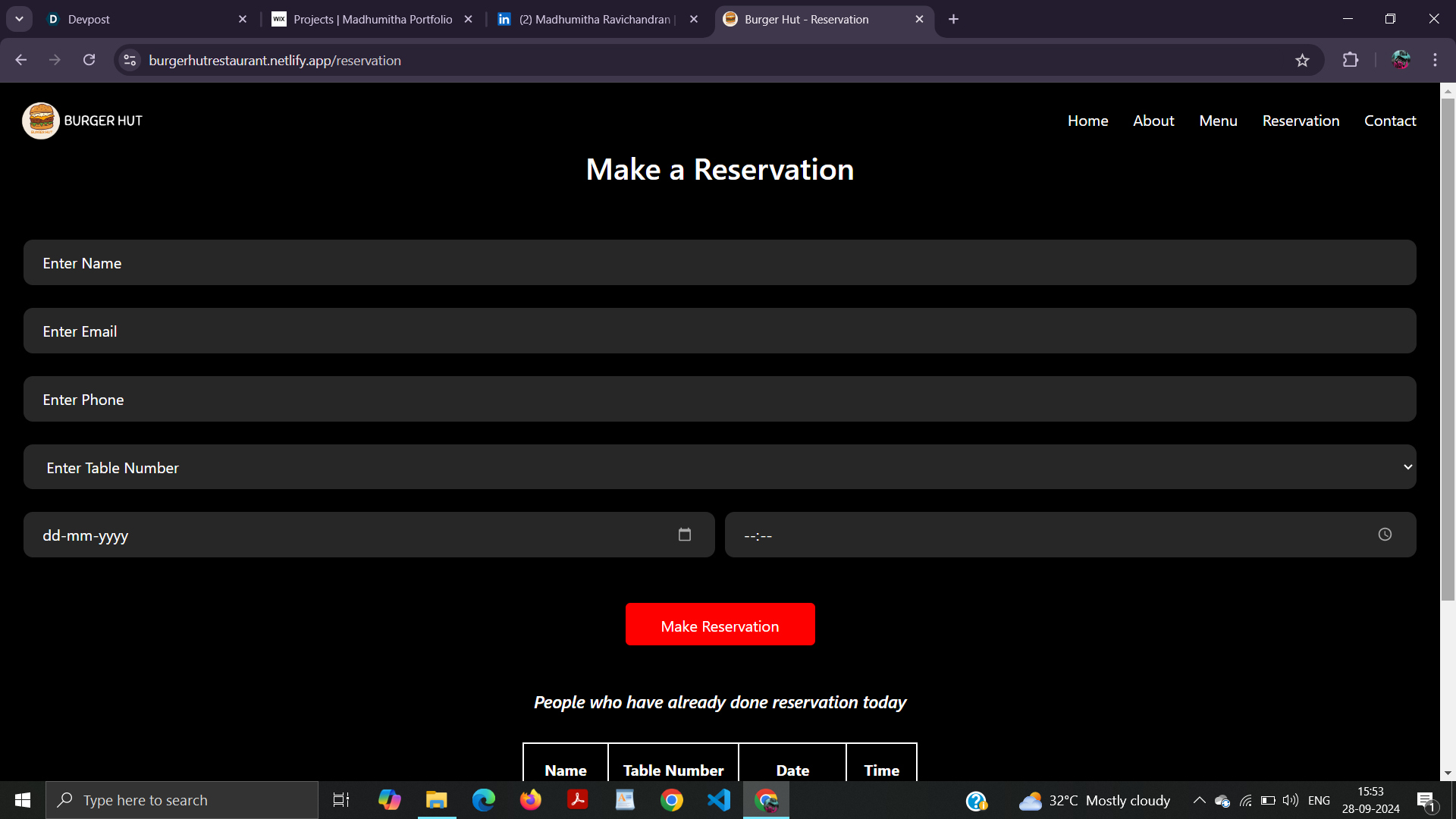The width and height of the screenshot is (1456, 819).
Task: Reload the reservation page
Action: point(89,61)
